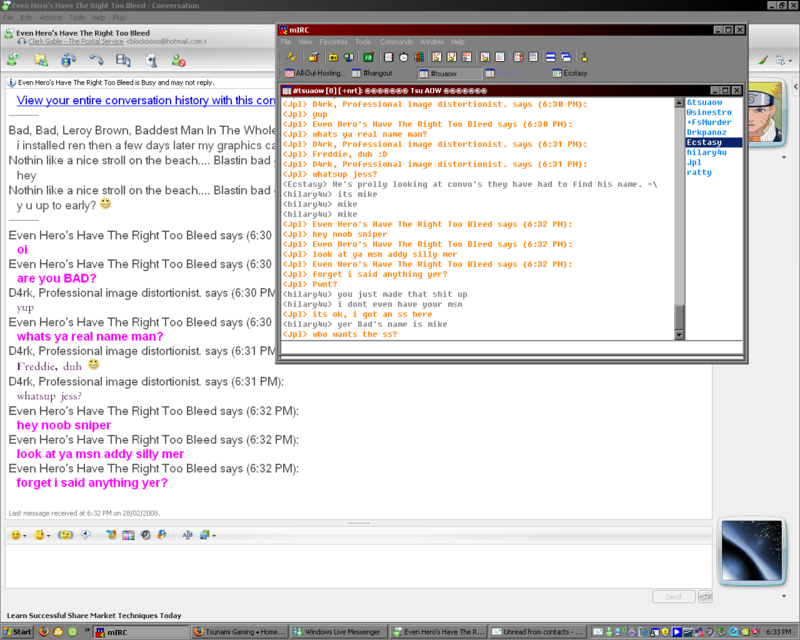Screen dimensions: 800x640
Task: Start a voice call with phone icon
Action: [96, 61]
